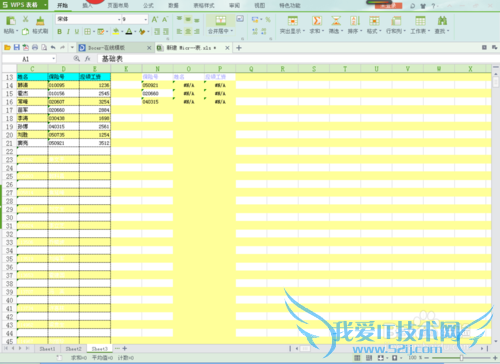Screen dimensions: 500x364
Task: Click the Filter funnel icon
Action: [336, 21]
